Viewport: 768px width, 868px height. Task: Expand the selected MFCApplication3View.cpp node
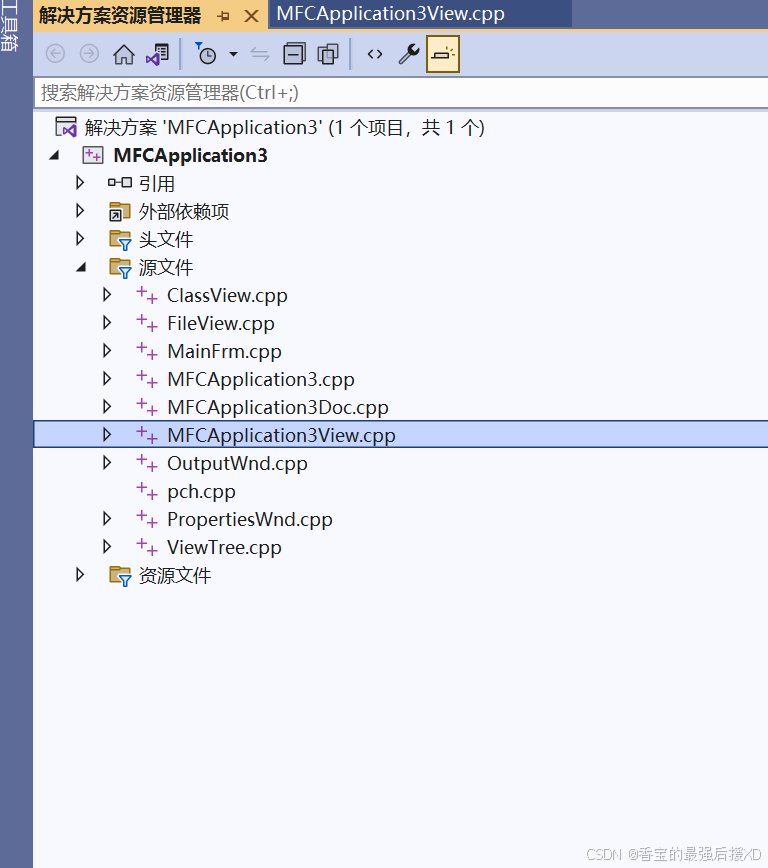[x=107, y=435]
